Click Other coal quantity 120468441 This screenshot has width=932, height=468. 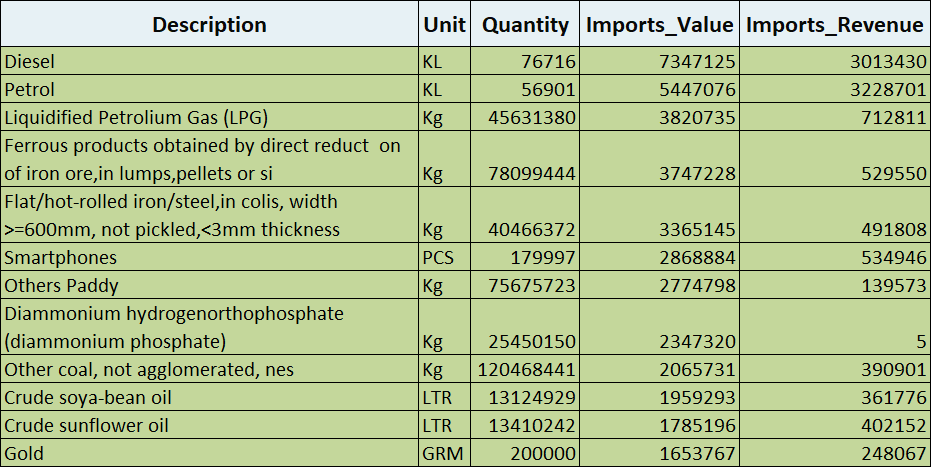[525, 369]
